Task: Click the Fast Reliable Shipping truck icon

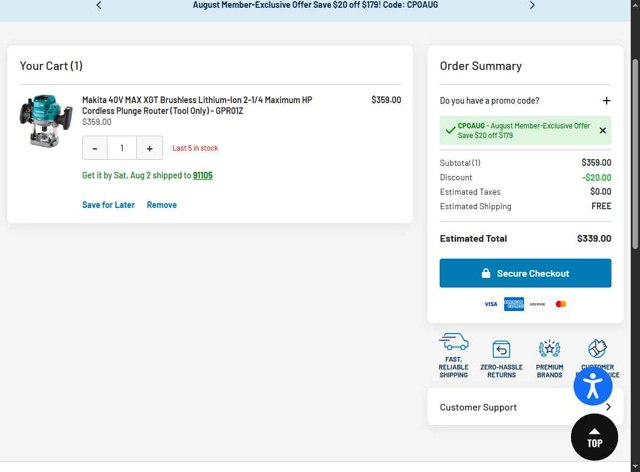Action: pos(454,342)
